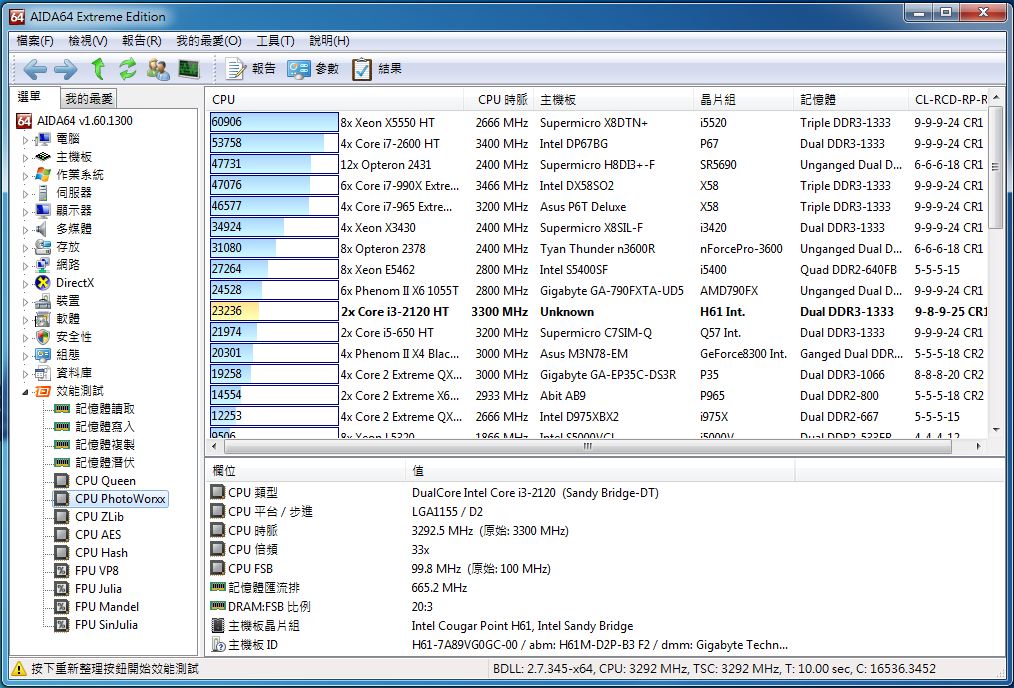Expand the 網路 tree node
The image size is (1014, 688).
point(26,265)
